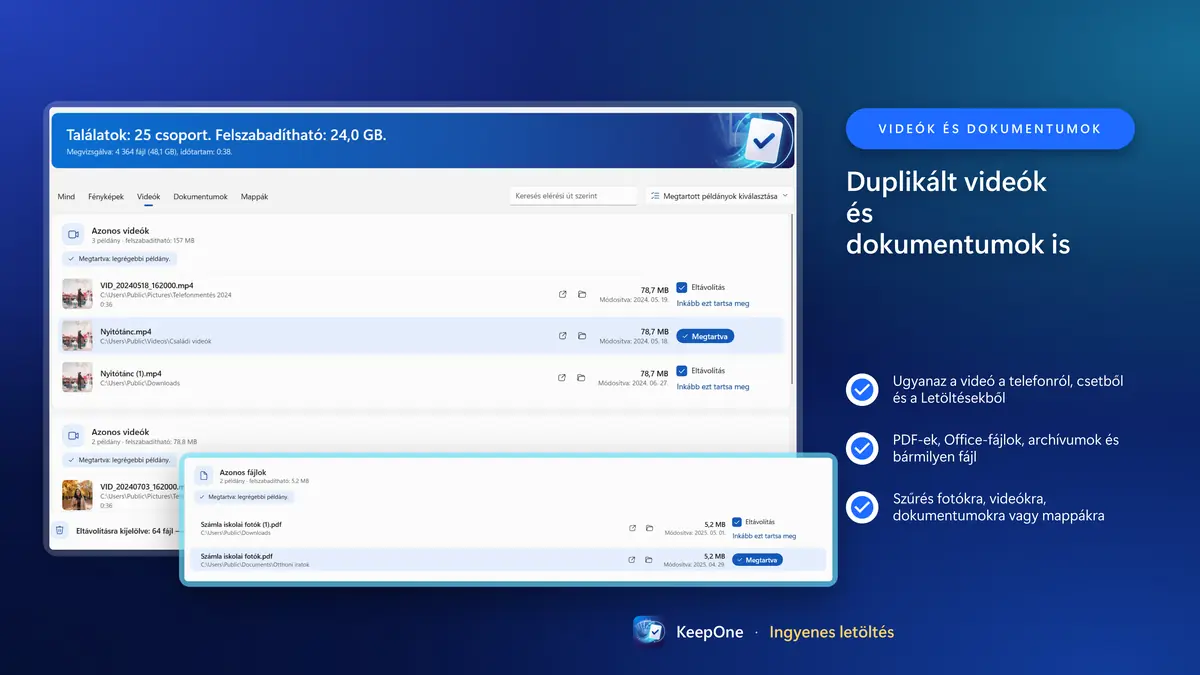Click the KeepOne app icon at the bottom
The height and width of the screenshot is (675, 1200).
(x=649, y=632)
